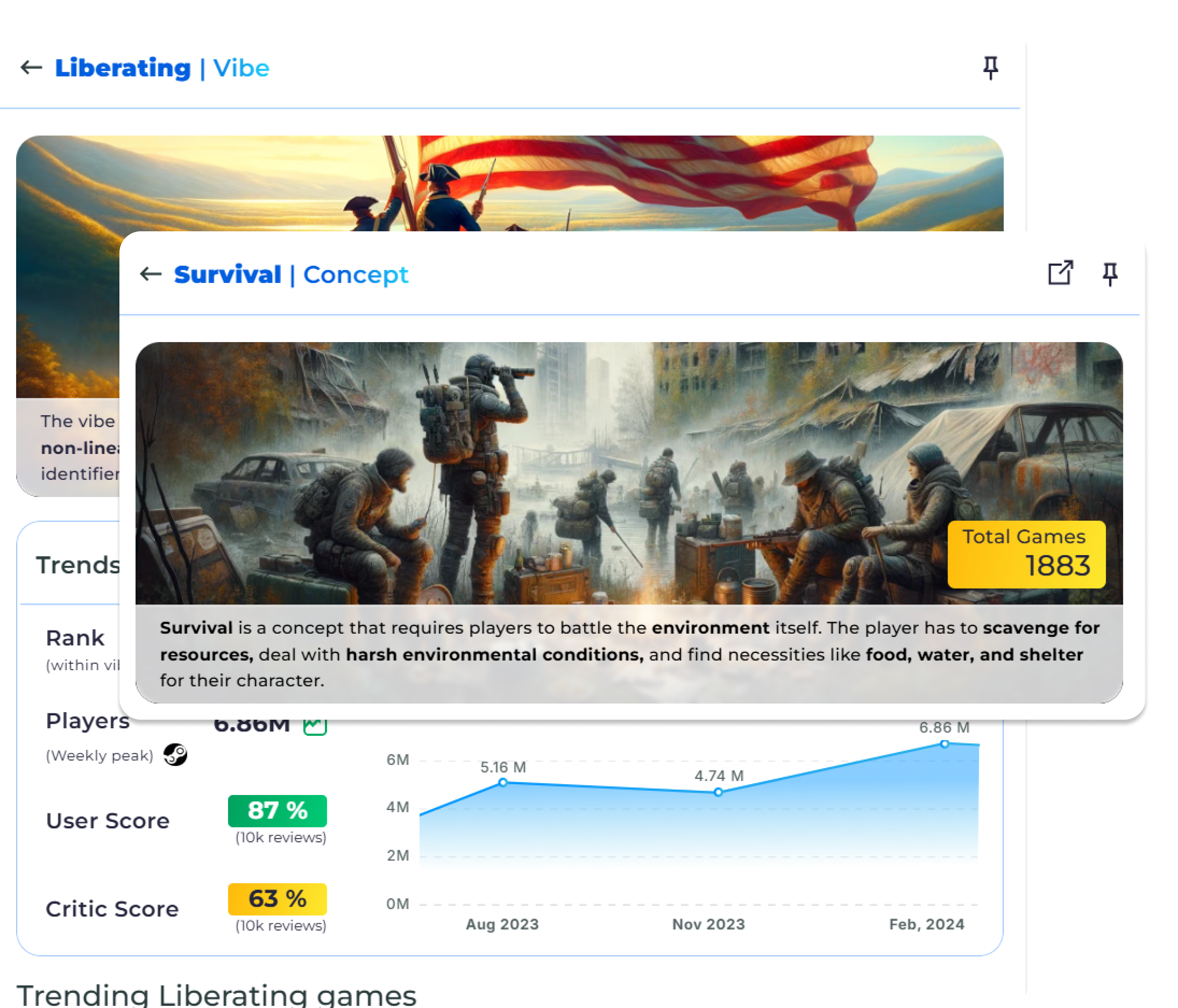Screen dimensions: 1178x1008
Task: Select the 6.86 M chart data point
Action: click(x=944, y=744)
